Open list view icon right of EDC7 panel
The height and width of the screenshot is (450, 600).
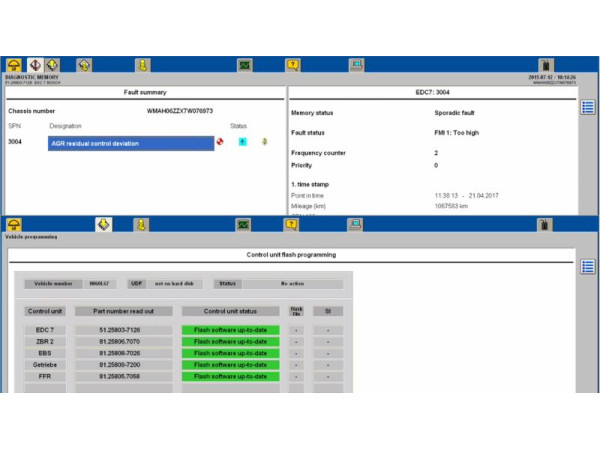point(588,107)
